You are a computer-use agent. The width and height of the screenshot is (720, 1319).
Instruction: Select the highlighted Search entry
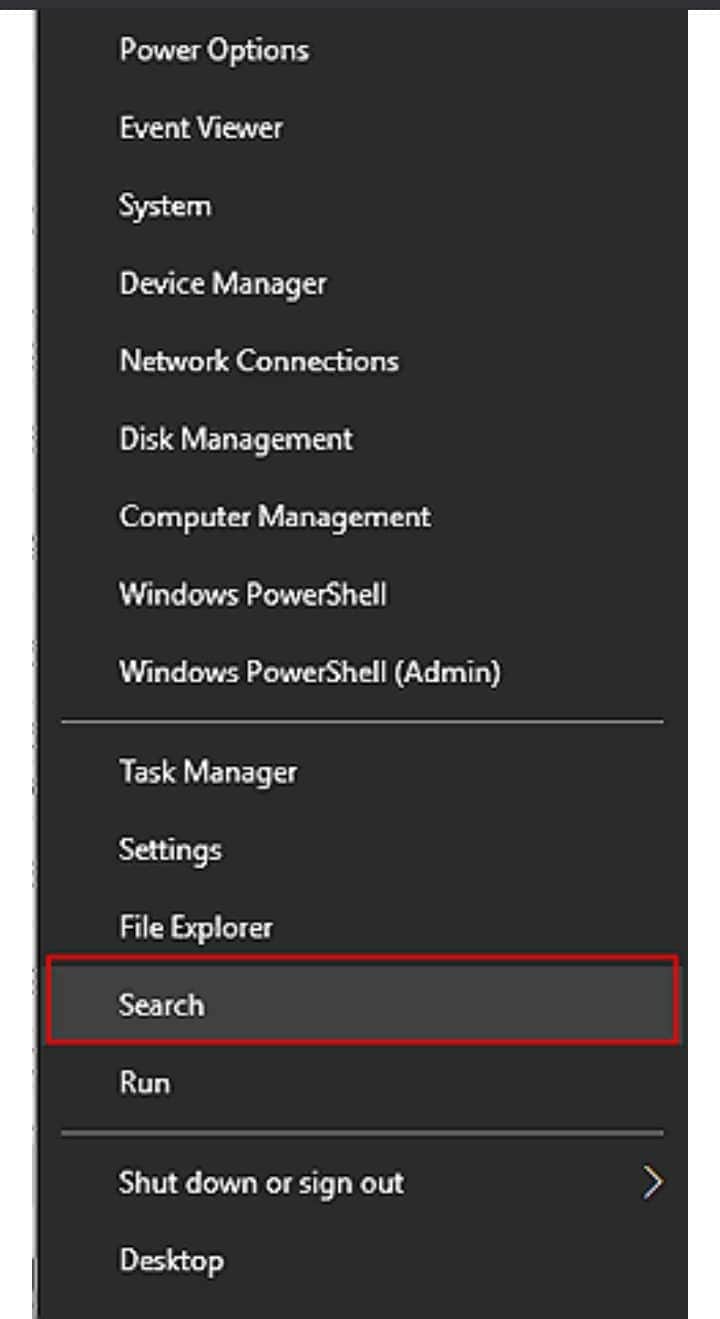162,1004
